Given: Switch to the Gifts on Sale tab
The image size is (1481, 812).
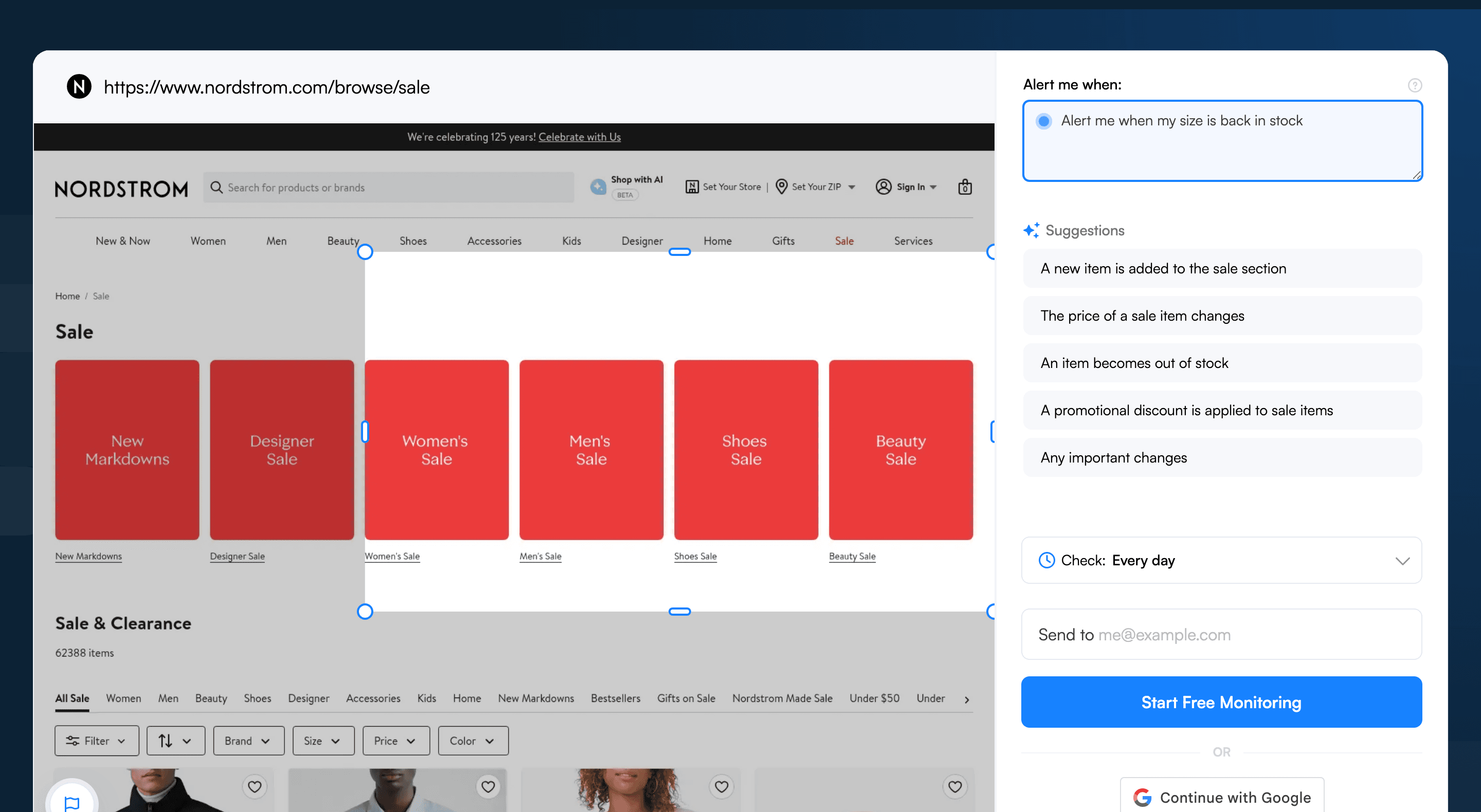Looking at the screenshot, I should 686,698.
